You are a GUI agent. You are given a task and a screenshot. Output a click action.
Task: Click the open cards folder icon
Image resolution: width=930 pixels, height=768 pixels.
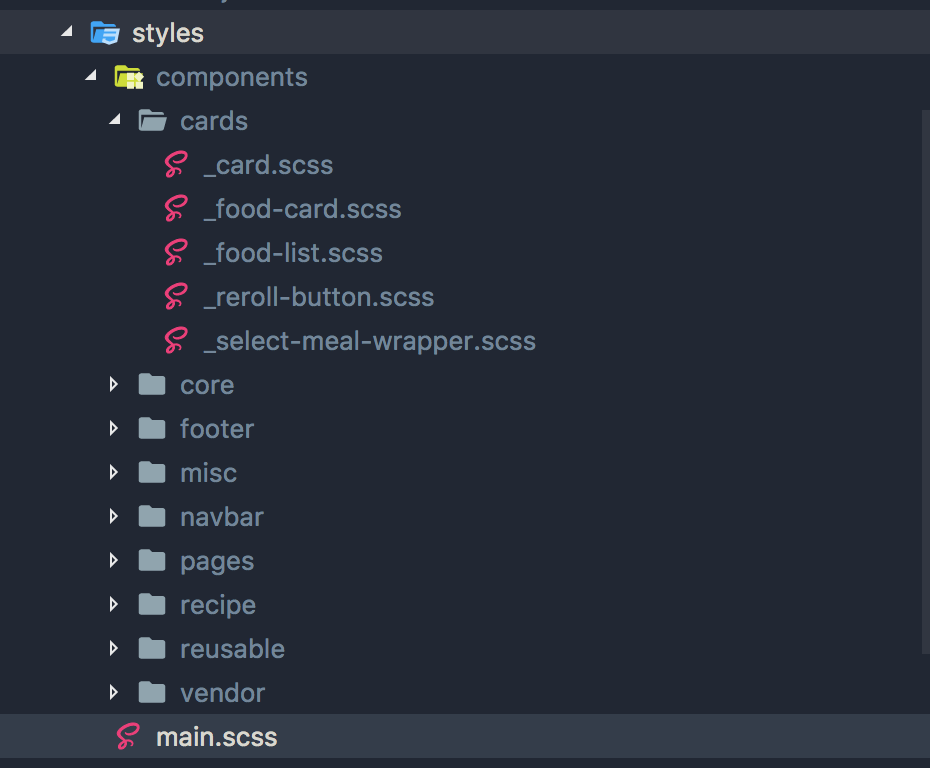pyautogui.click(x=152, y=120)
